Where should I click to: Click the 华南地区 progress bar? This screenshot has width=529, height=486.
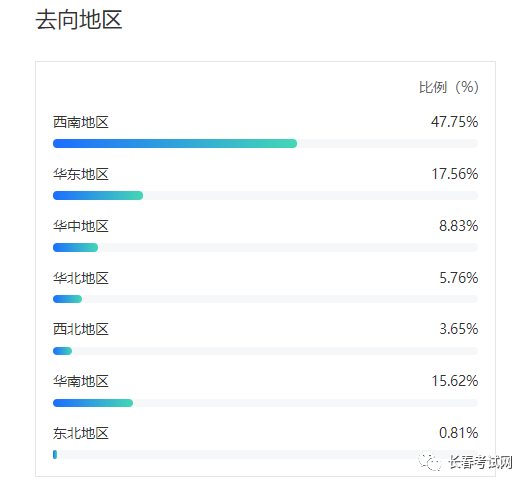266,403
